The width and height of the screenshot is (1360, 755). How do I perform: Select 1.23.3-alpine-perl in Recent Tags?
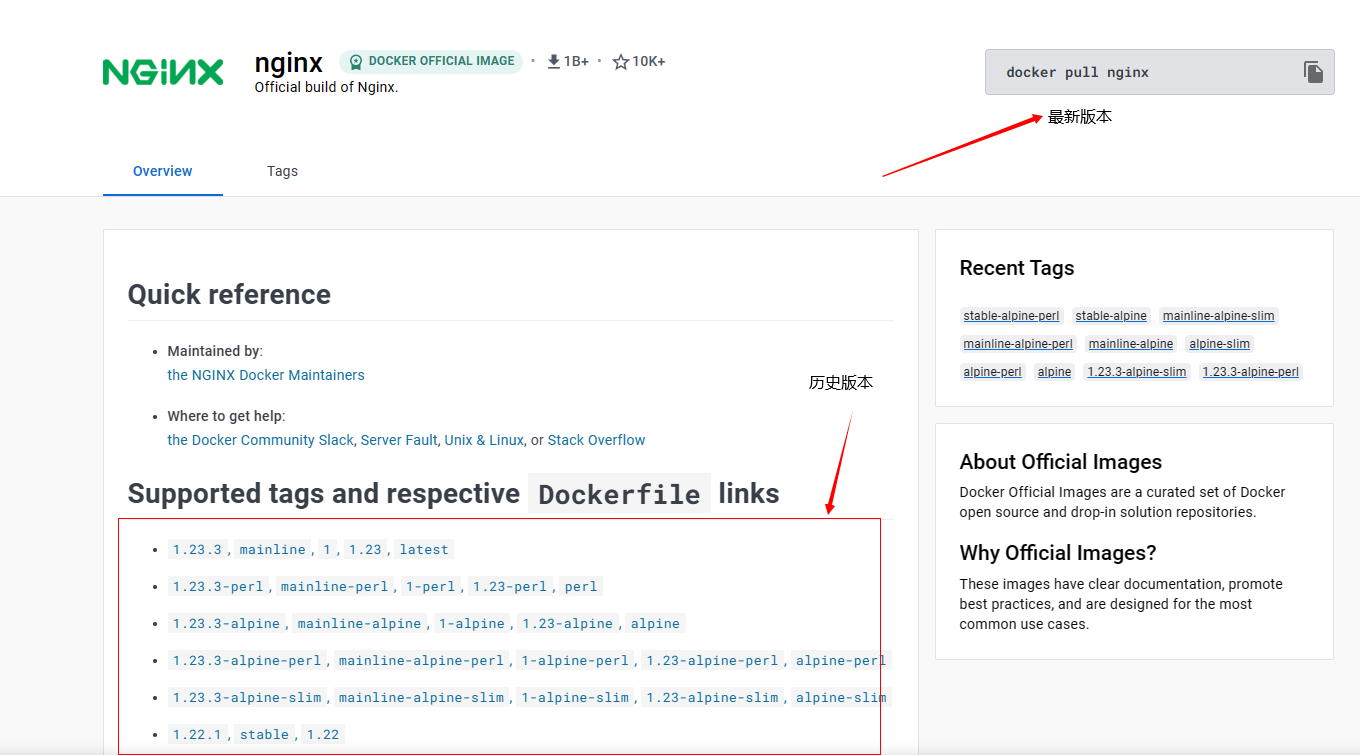pyautogui.click(x=1250, y=372)
